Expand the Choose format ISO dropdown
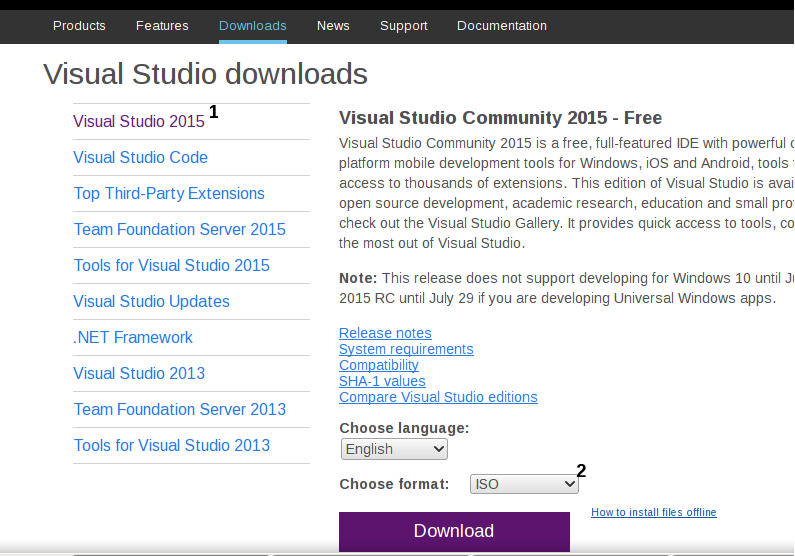Screen dimensions: 795x556 point(524,484)
